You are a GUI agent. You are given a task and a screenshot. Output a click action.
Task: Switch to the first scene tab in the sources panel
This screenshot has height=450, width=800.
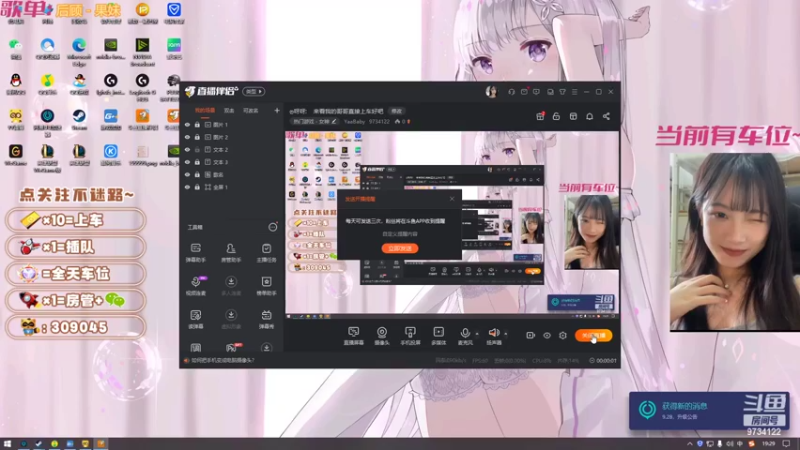(205, 110)
